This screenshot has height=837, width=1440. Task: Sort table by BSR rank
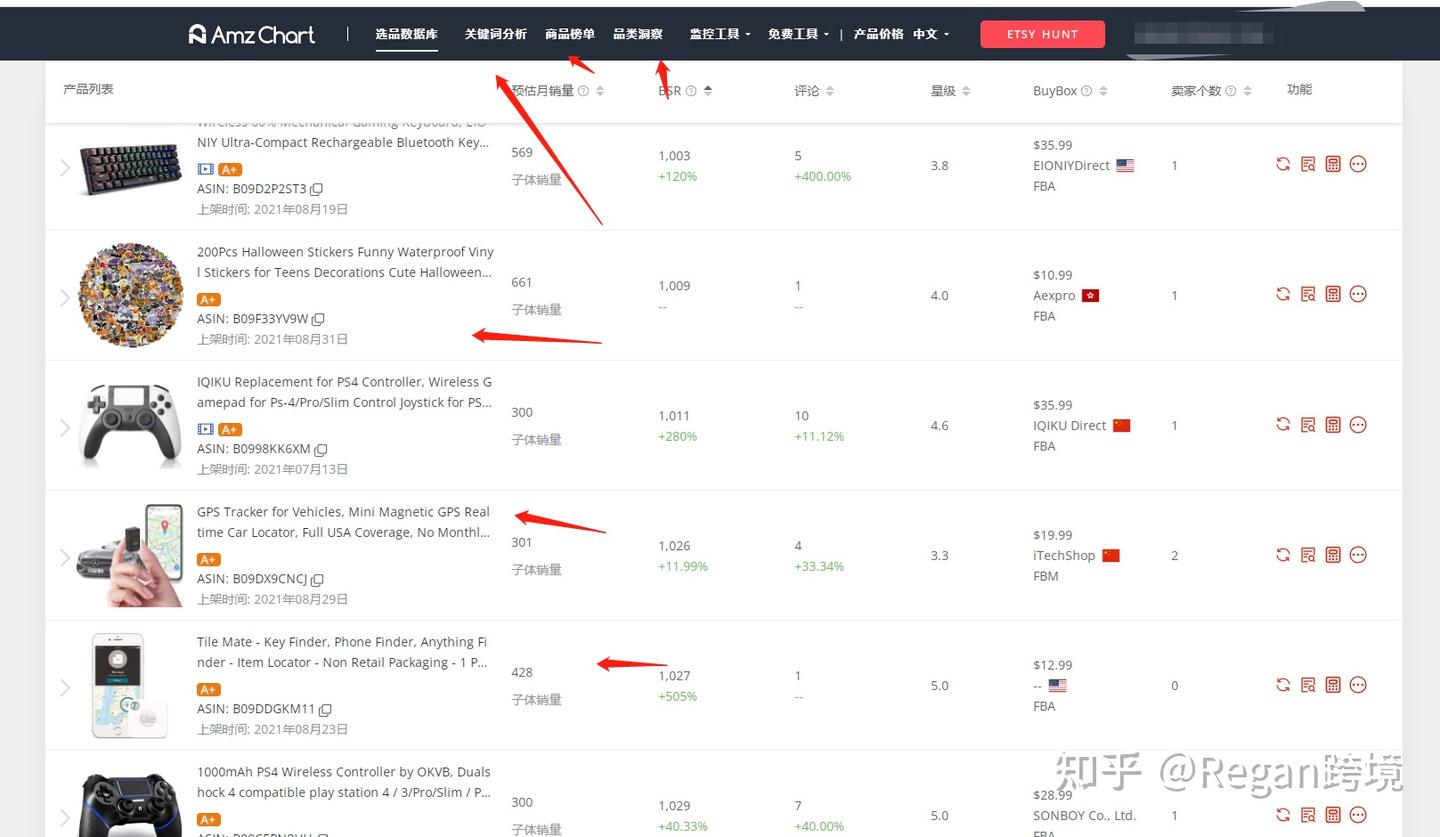tap(708, 91)
